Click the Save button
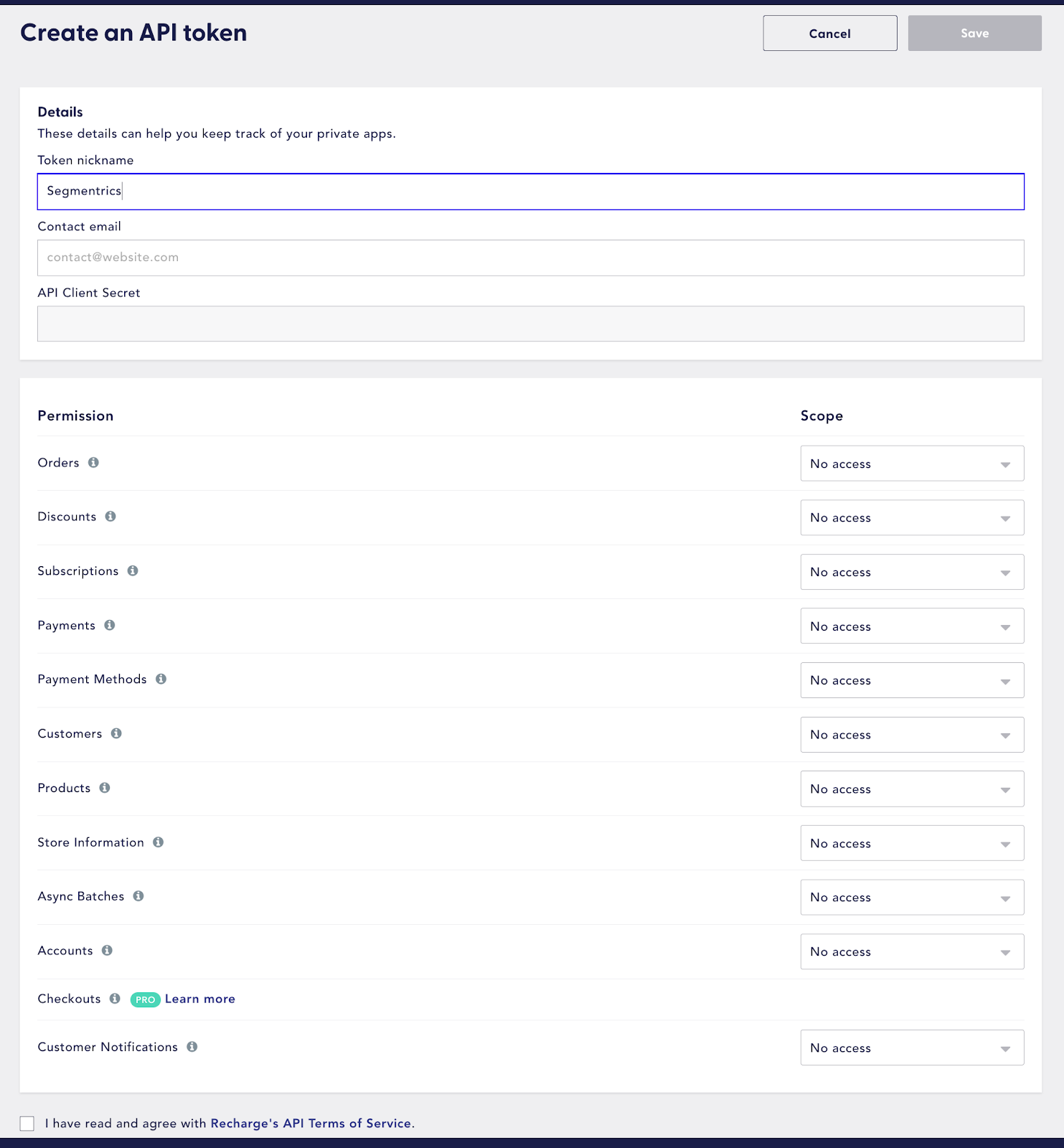The width and height of the screenshot is (1064, 1148). (x=974, y=33)
